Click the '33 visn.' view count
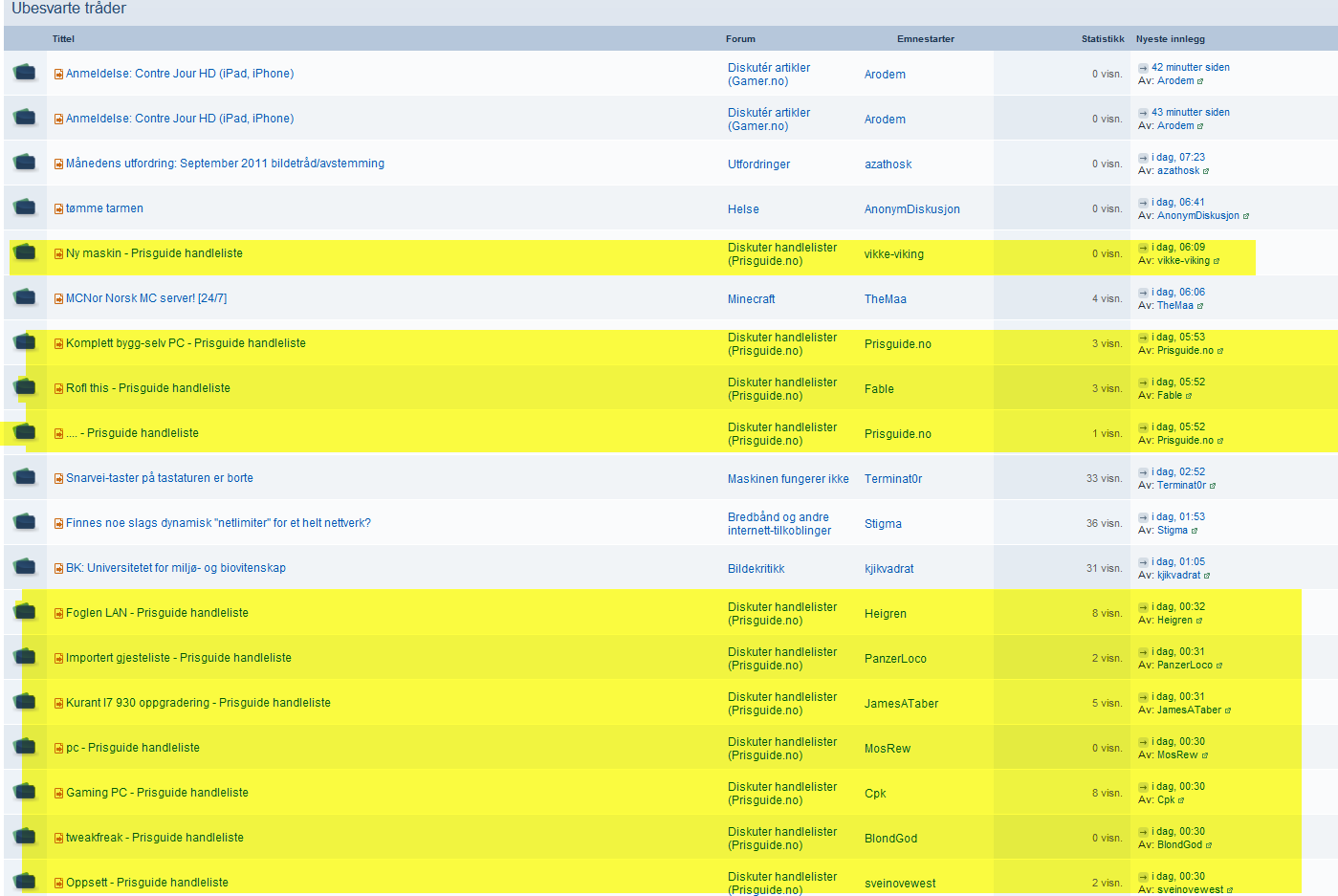 pyautogui.click(x=1104, y=478)
